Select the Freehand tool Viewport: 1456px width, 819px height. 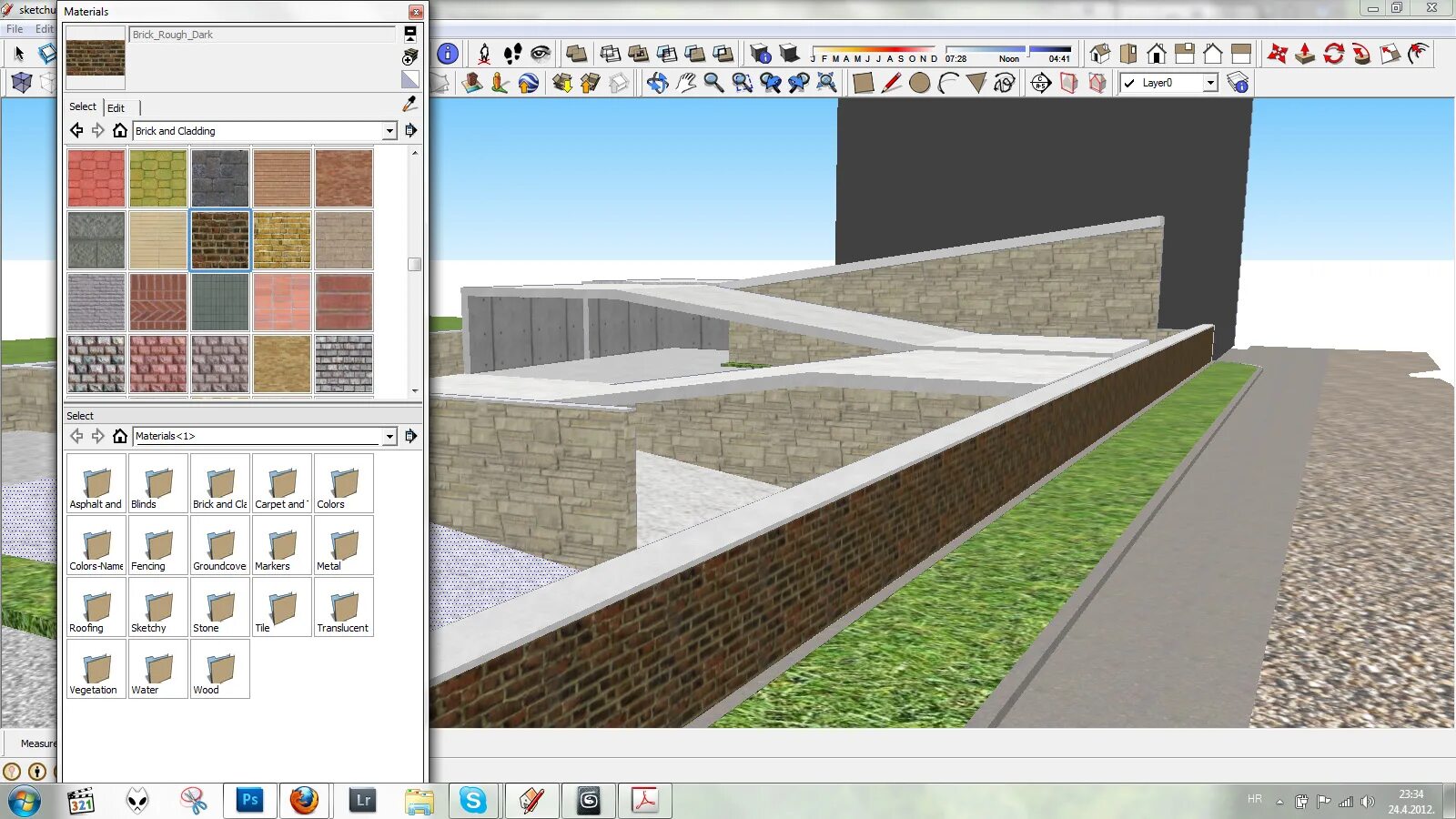(1005, 84)
